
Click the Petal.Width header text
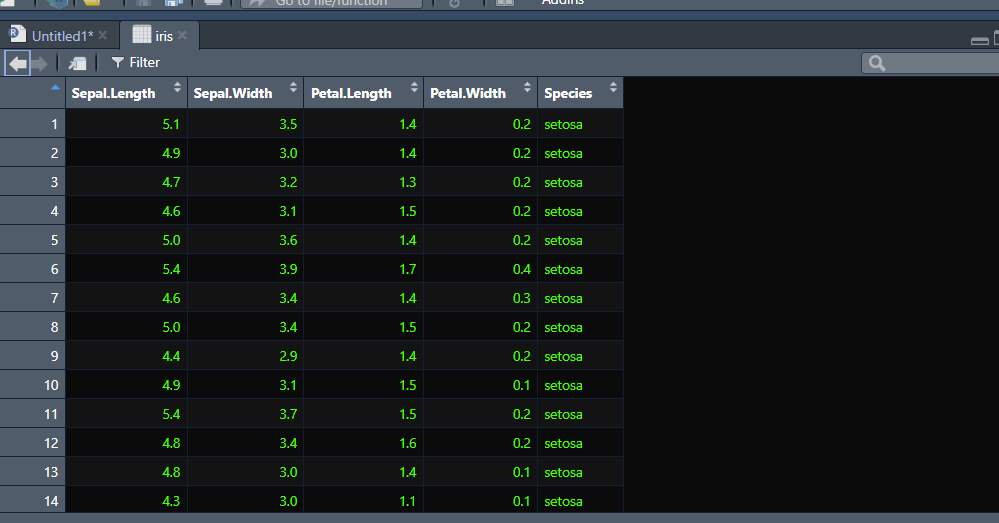pyautogui.click(x=468, y=94)
